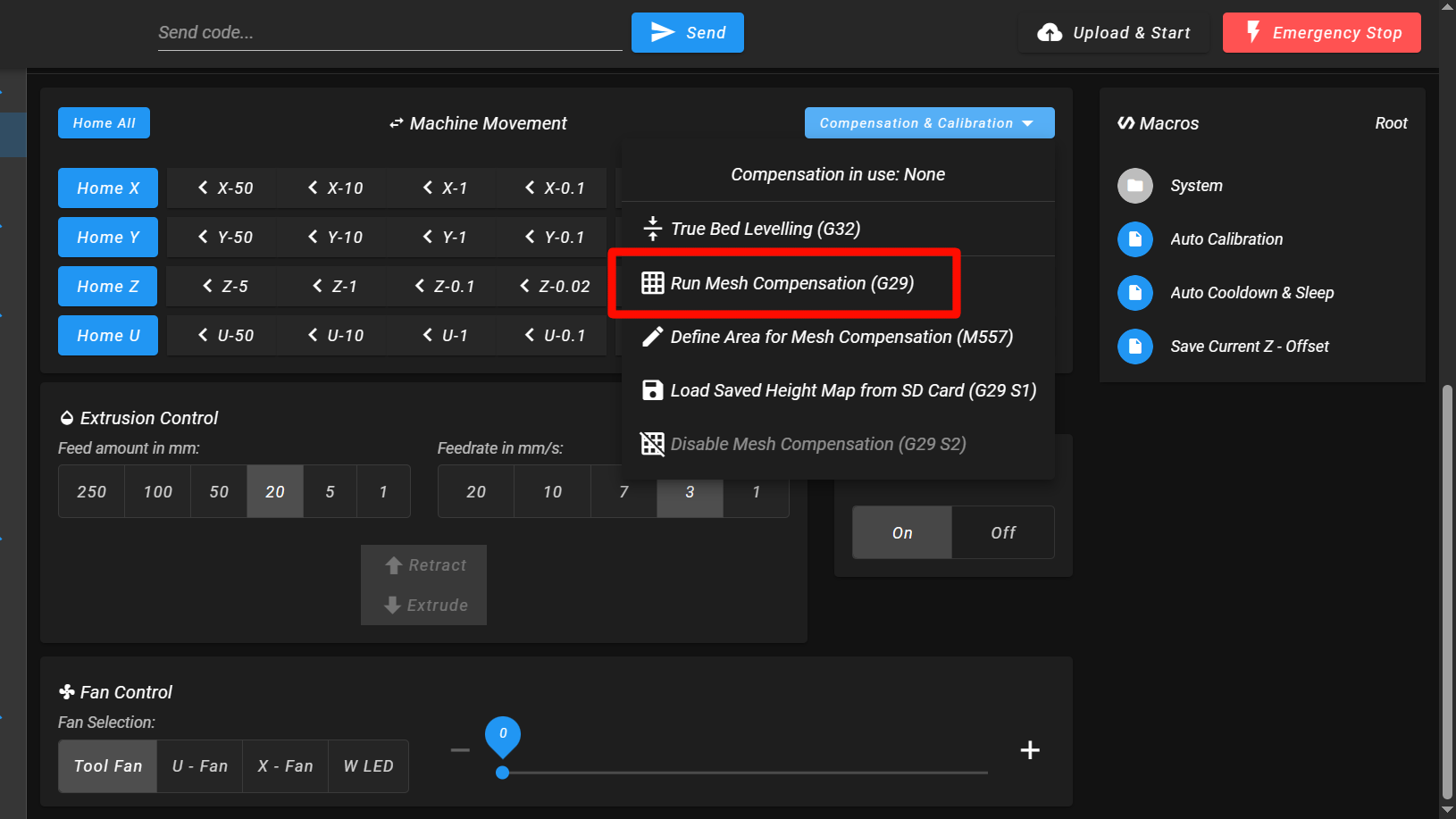Click Home All button

pos(104,123)
